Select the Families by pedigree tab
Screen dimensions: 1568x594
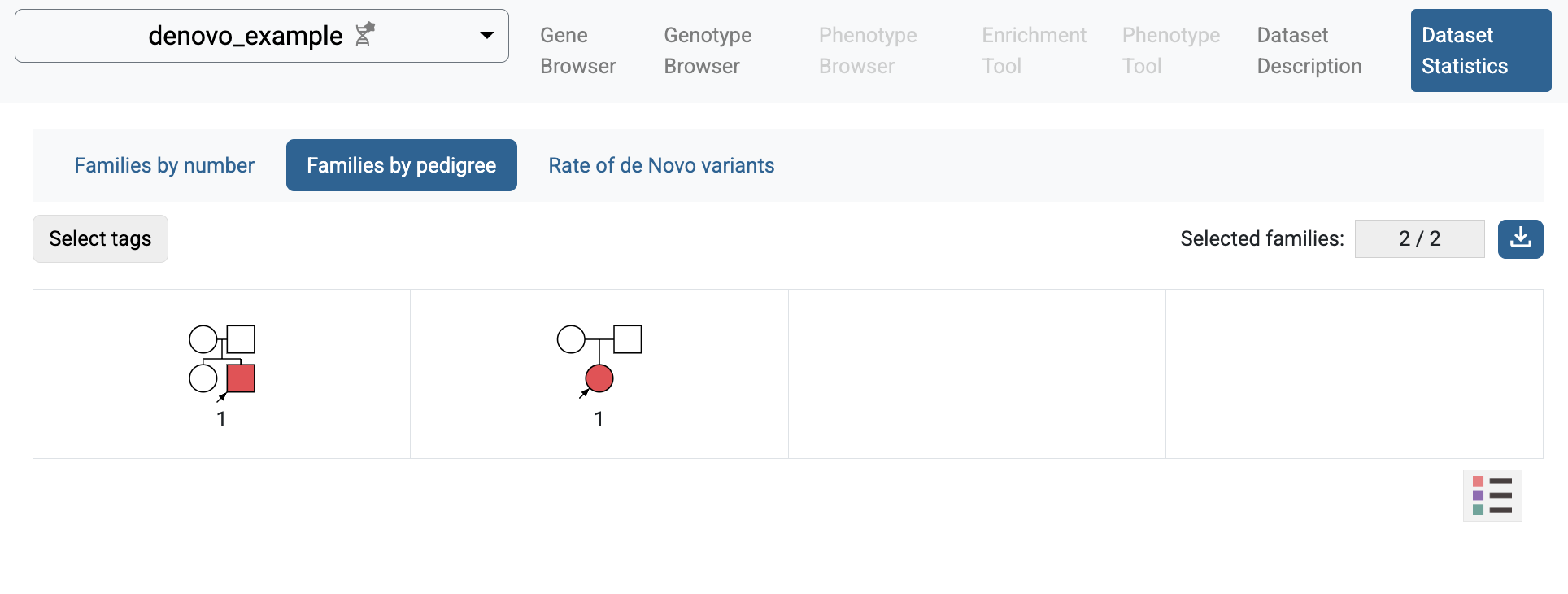tap(401, 165)
